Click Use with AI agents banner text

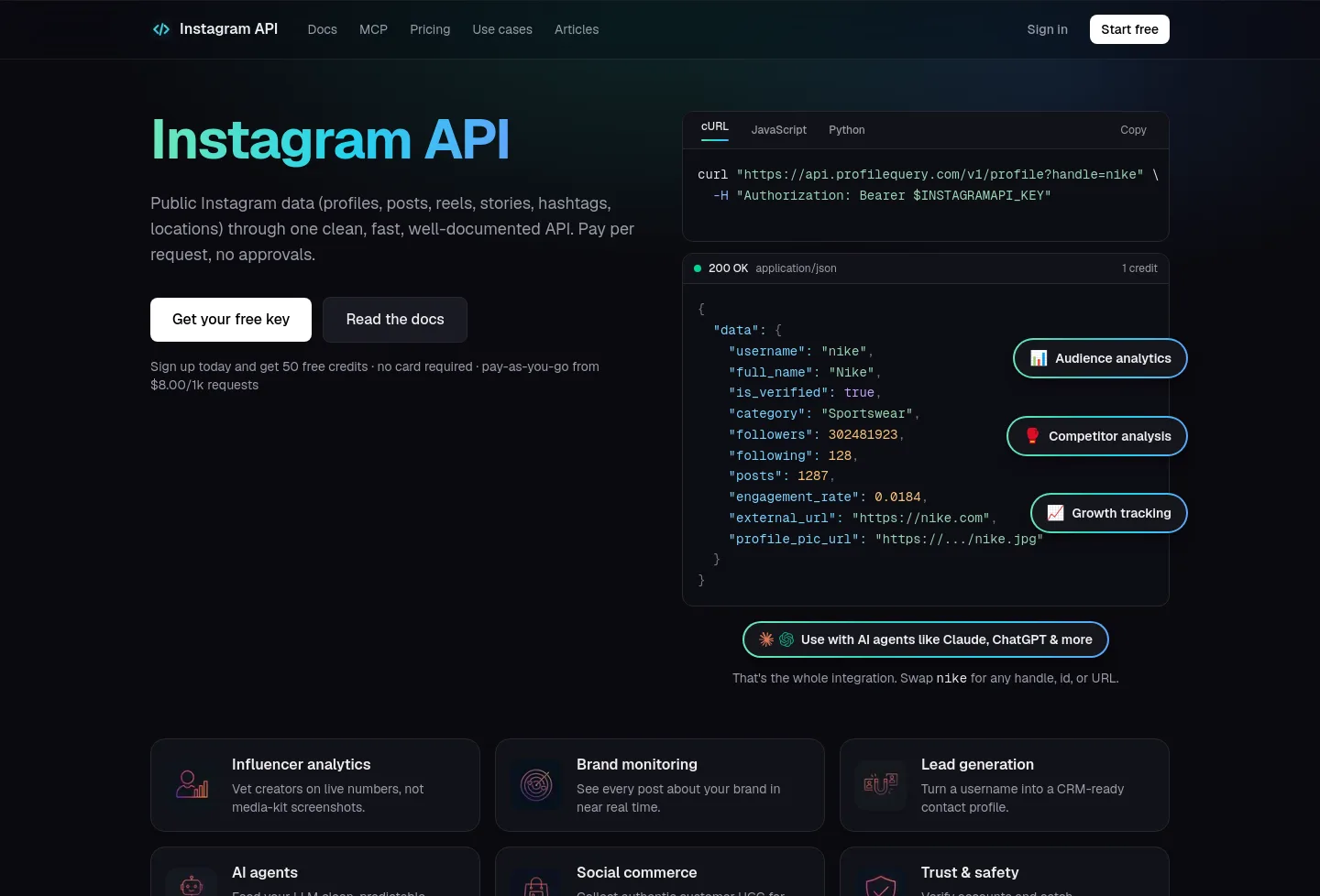[x=947, y=639]
